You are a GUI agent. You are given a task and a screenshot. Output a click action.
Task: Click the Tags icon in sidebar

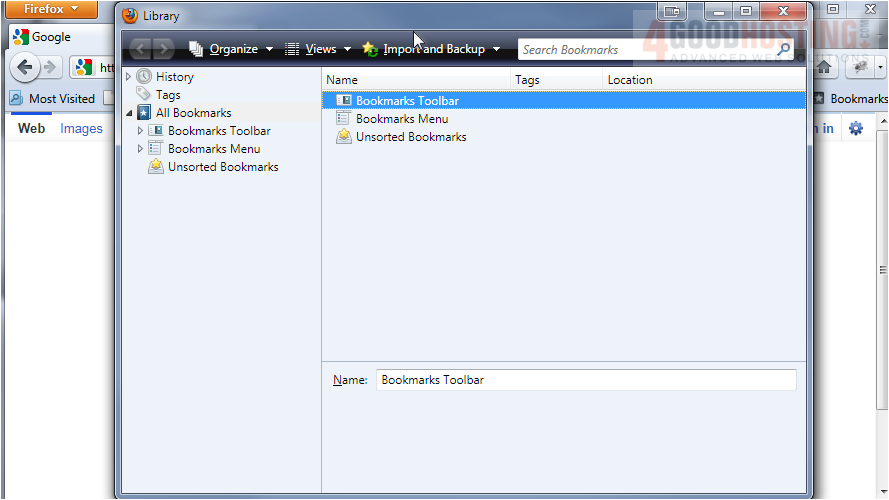144,95
